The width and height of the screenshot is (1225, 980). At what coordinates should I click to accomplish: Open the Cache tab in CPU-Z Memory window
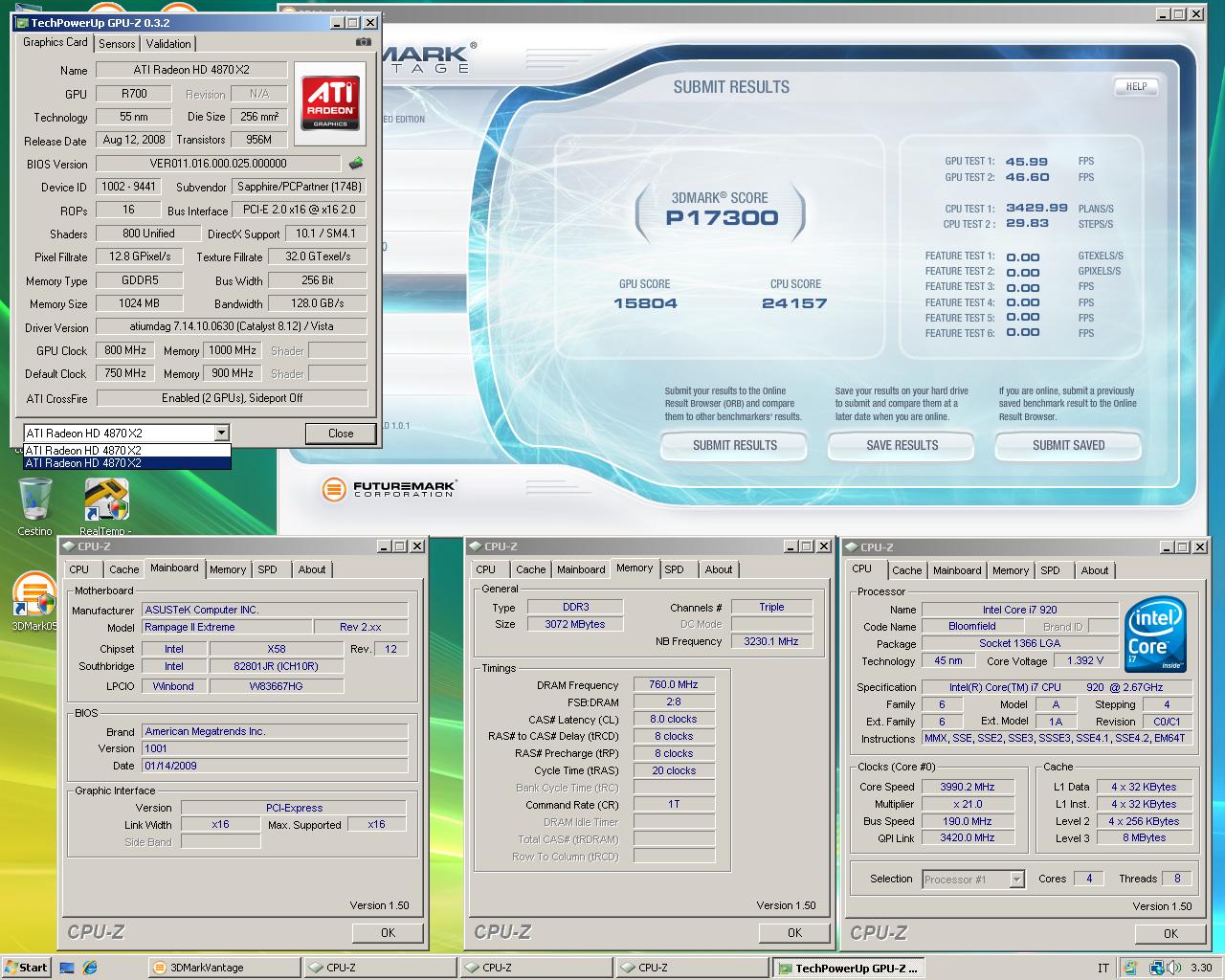[530, 569]
